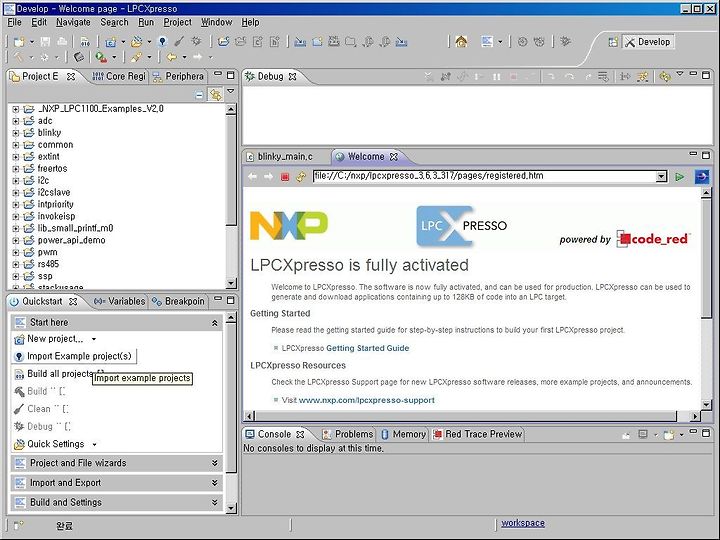Select the rs485 project in the tree
This screenshot has width=720, height=540.
tap(48, 264)
